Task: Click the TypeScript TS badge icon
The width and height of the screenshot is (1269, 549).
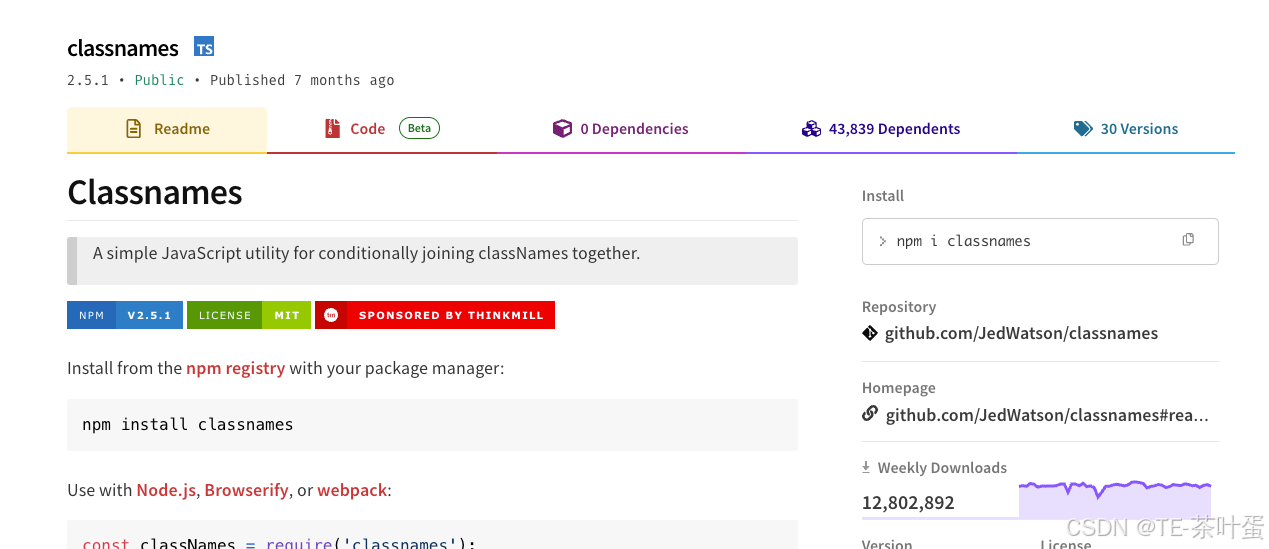Action: 204,47
